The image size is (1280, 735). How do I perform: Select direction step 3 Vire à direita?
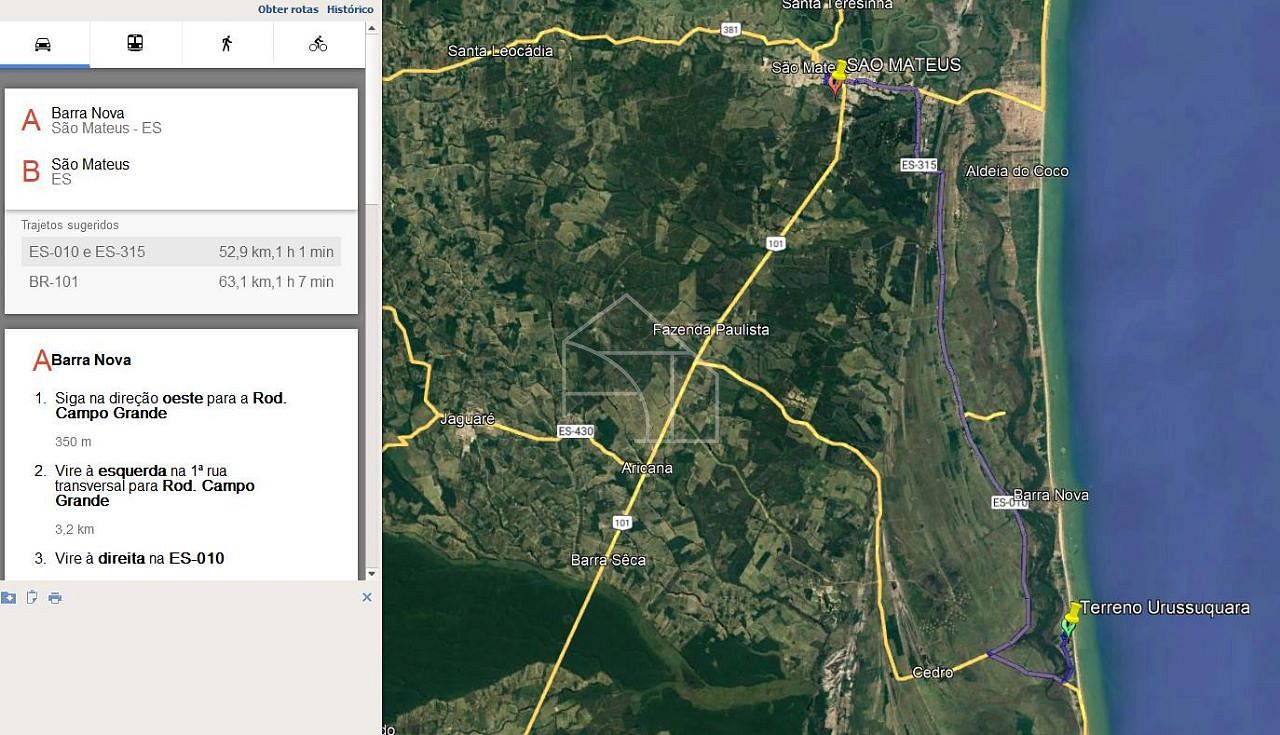coord(139,558)
